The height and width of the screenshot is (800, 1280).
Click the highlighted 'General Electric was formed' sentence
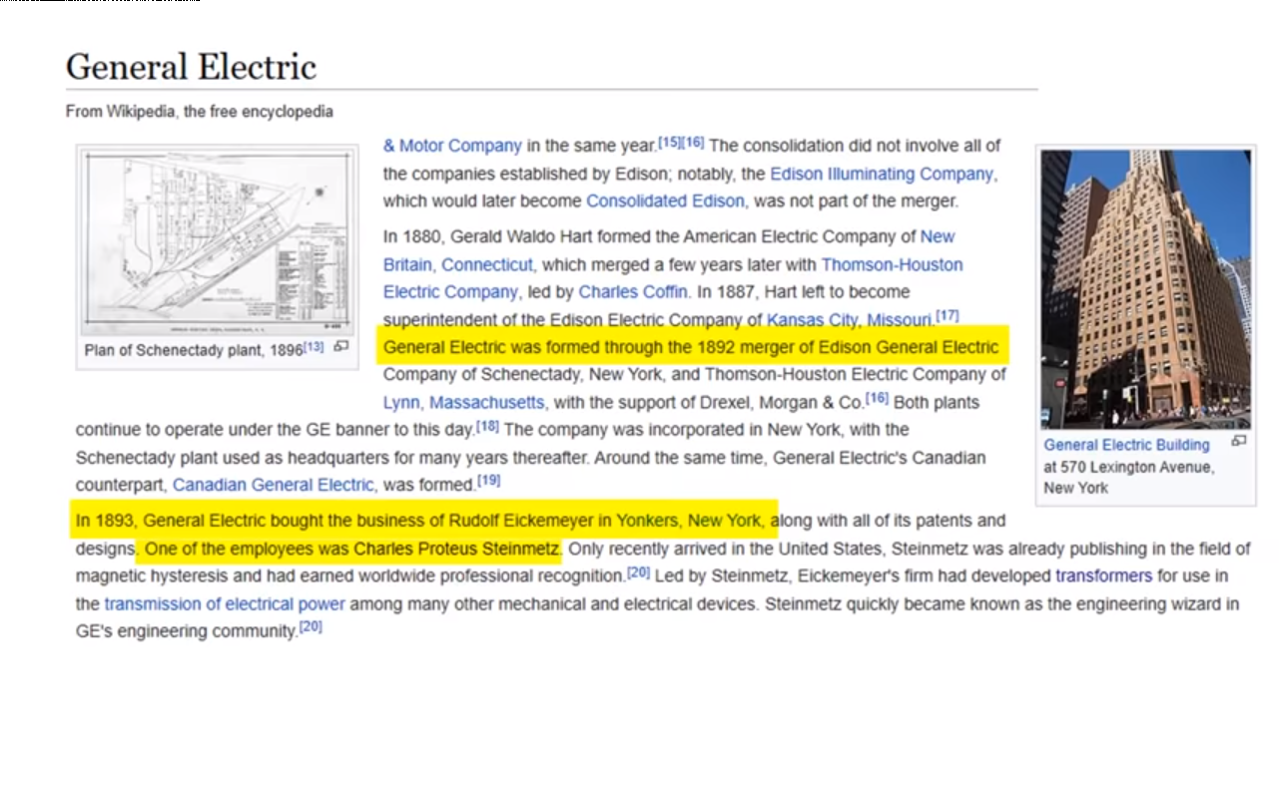click(691, 347)
